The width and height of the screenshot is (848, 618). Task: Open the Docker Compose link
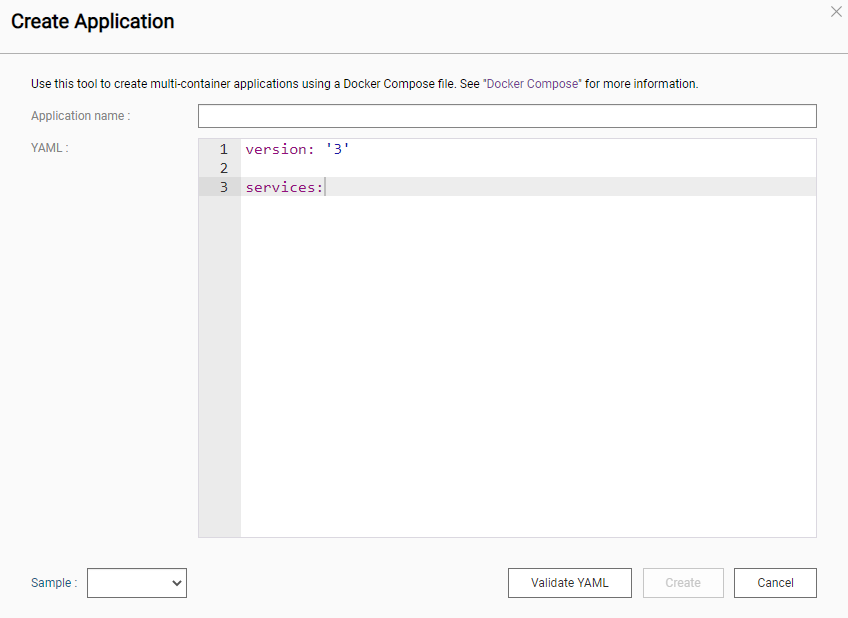pos(532,84)
